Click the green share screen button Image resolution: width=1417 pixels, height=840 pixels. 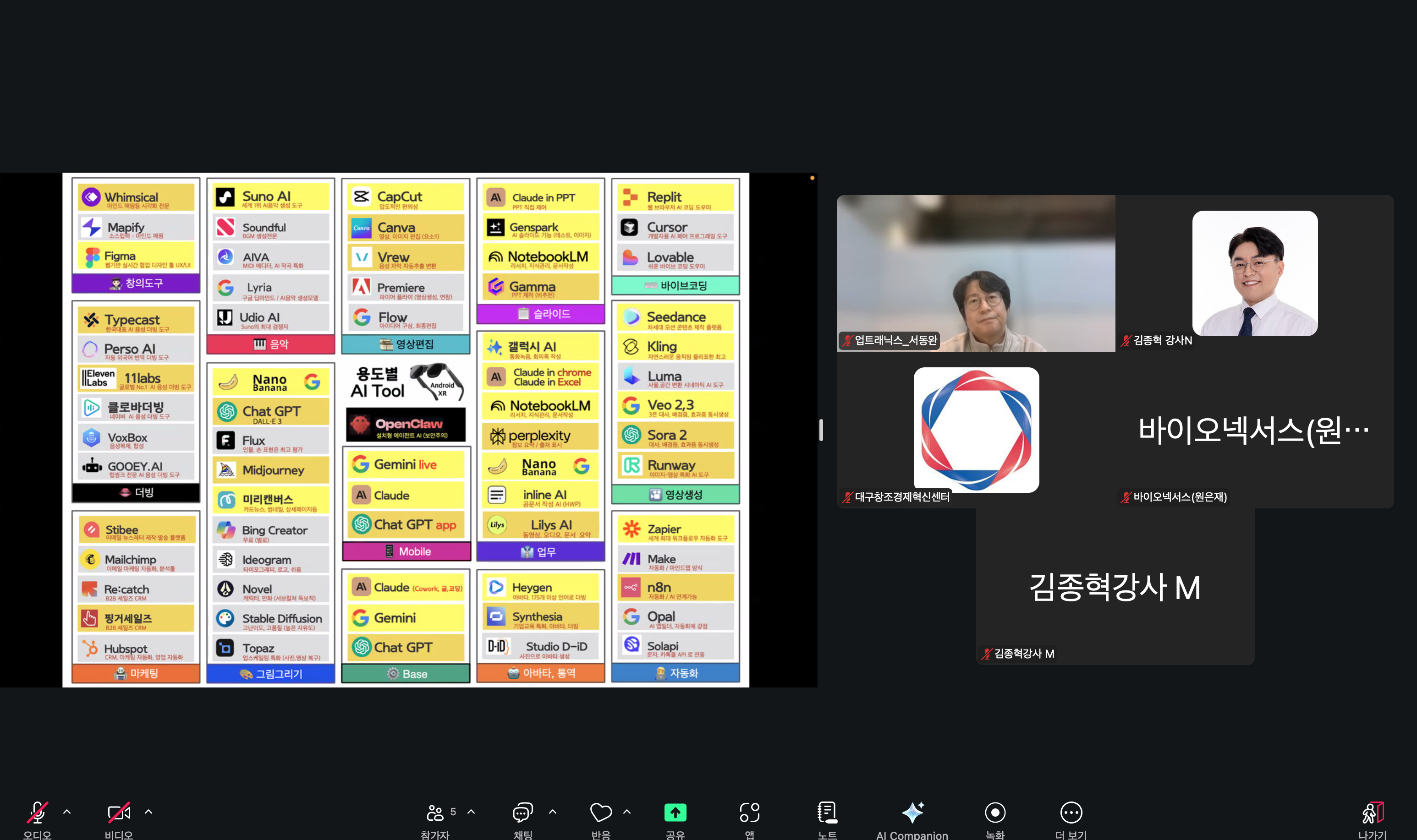[x=675, y=813]
